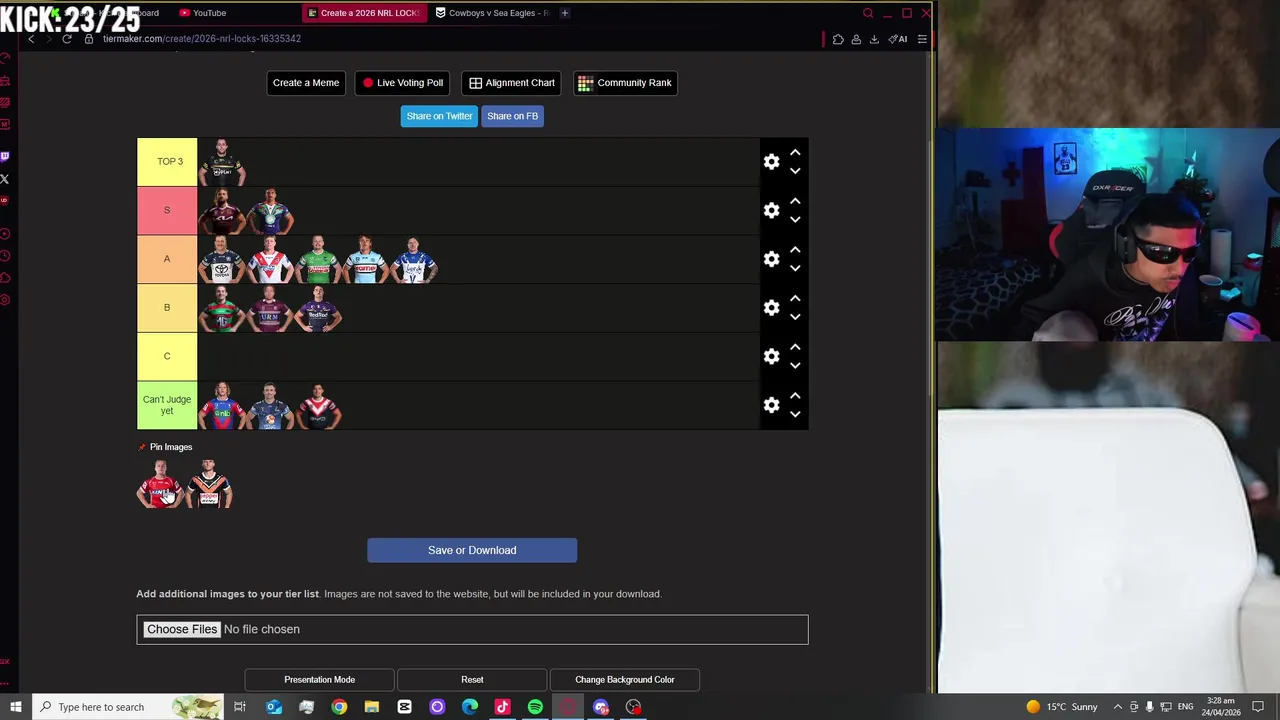Move A tier row down
1280x720 pixels.
coord(795,268)
